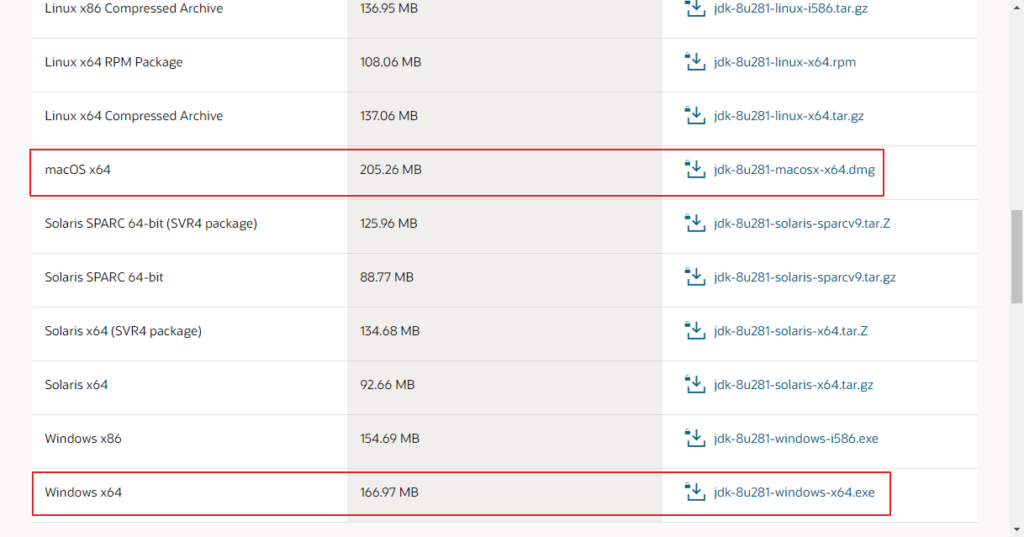Click jdk-8u281-linux-x64.tar.gz text link
This screenshot has width=1024, height=537.
coord(789,116)
